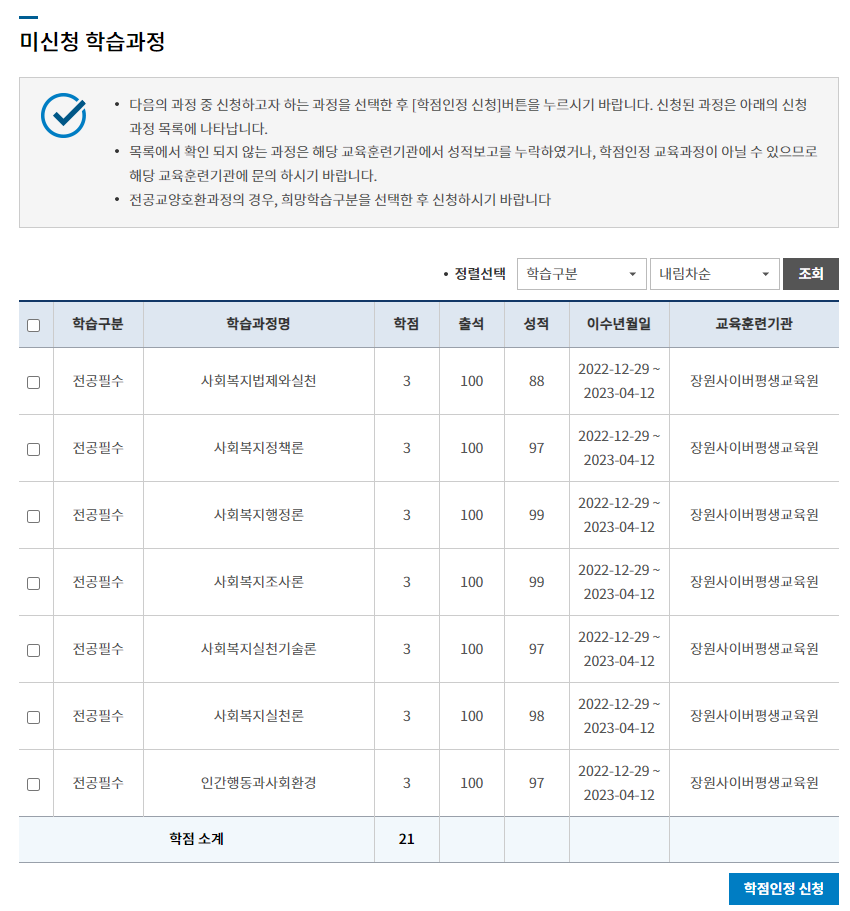The width and height of the screenshot is (850, 911).
Task: Click the blue checkmark notice icon
Action: click(x=63, y=115)
